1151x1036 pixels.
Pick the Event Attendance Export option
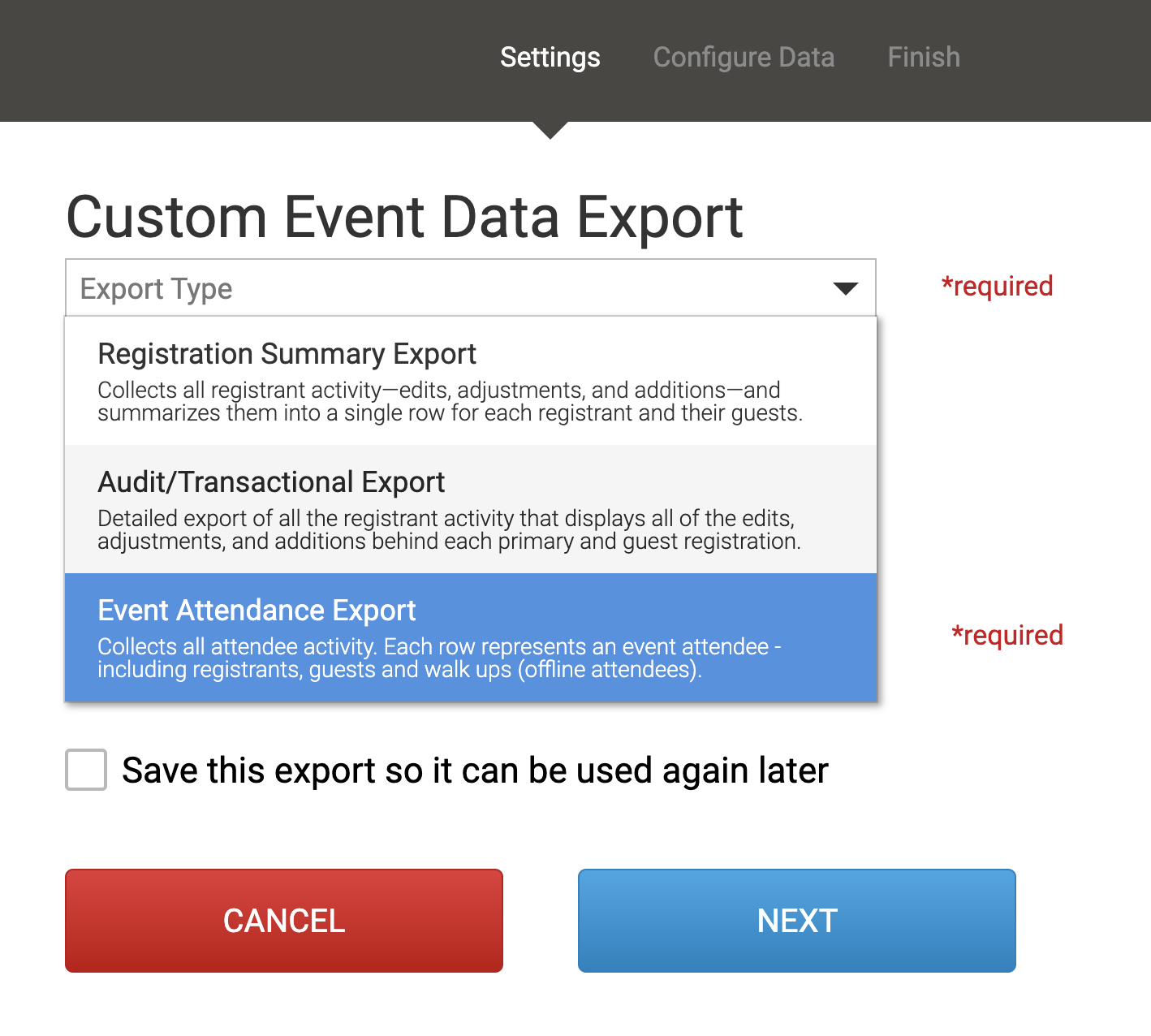tap(256, 611)
